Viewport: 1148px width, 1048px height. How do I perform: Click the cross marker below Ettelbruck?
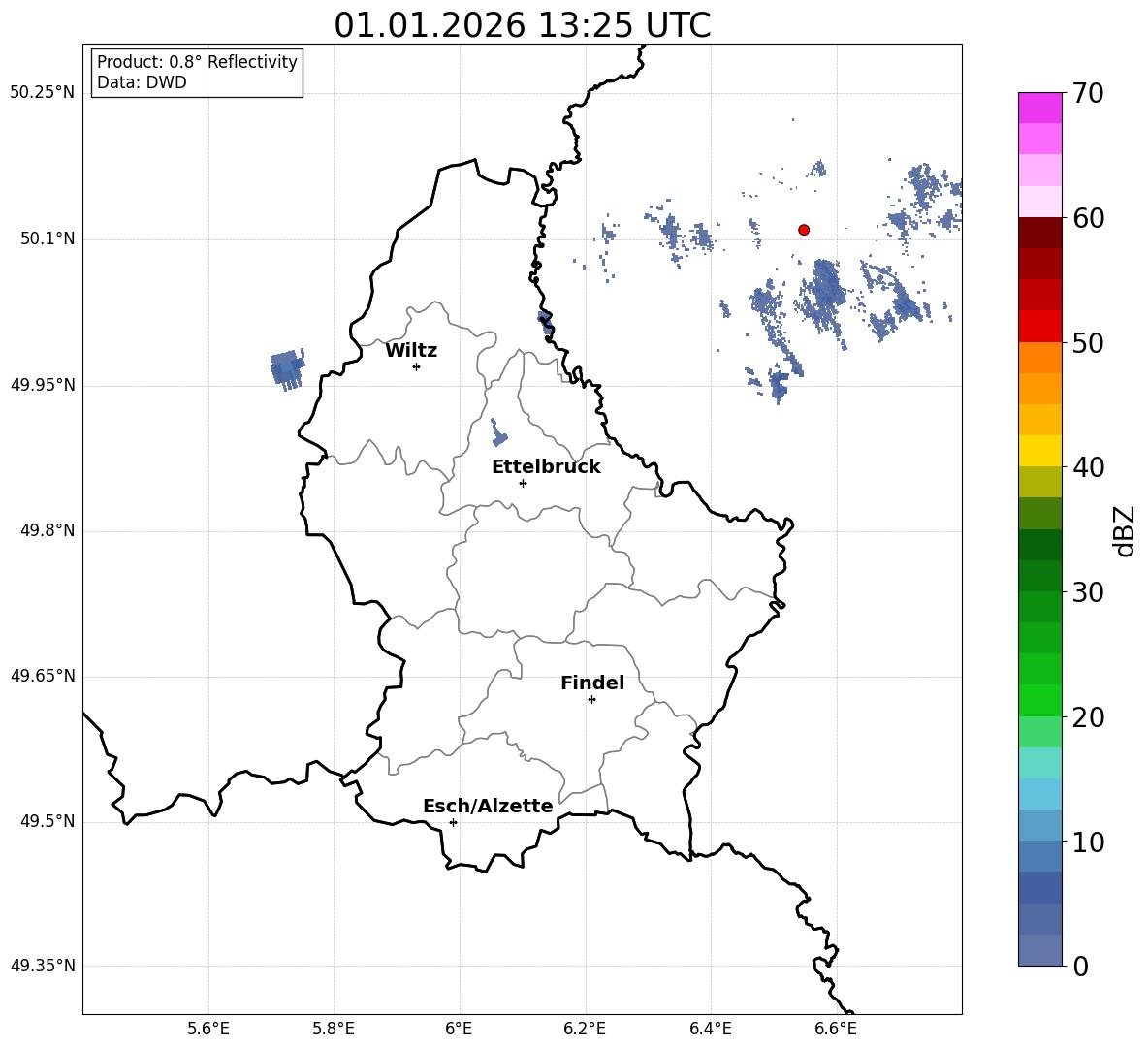point(523,483)
